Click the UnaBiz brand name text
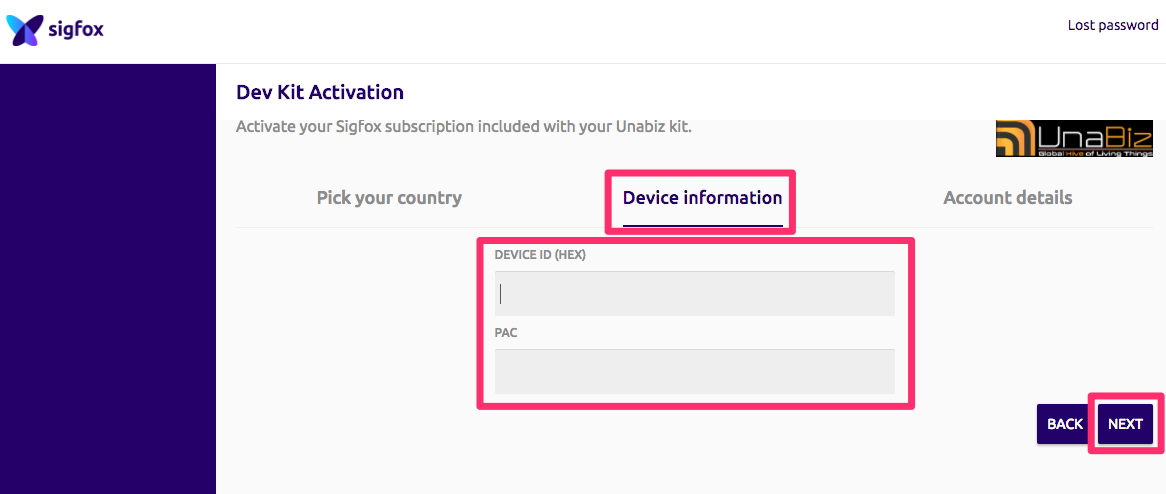Image resolution: width=1166 pixels, height=494 pixels. (x=1092, y=134)
